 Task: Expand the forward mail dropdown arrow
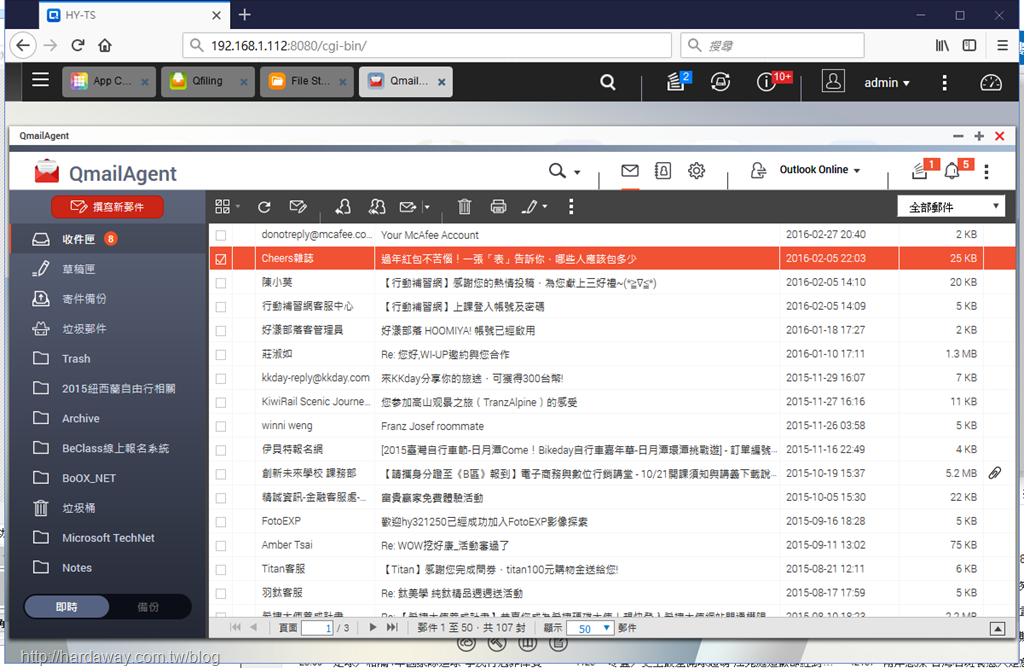pos(427,207)
